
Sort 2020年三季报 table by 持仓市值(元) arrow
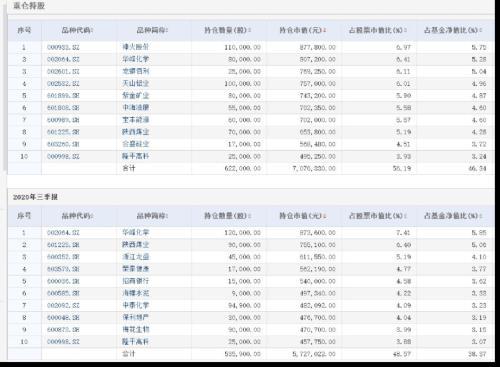[x=325, y=216]
